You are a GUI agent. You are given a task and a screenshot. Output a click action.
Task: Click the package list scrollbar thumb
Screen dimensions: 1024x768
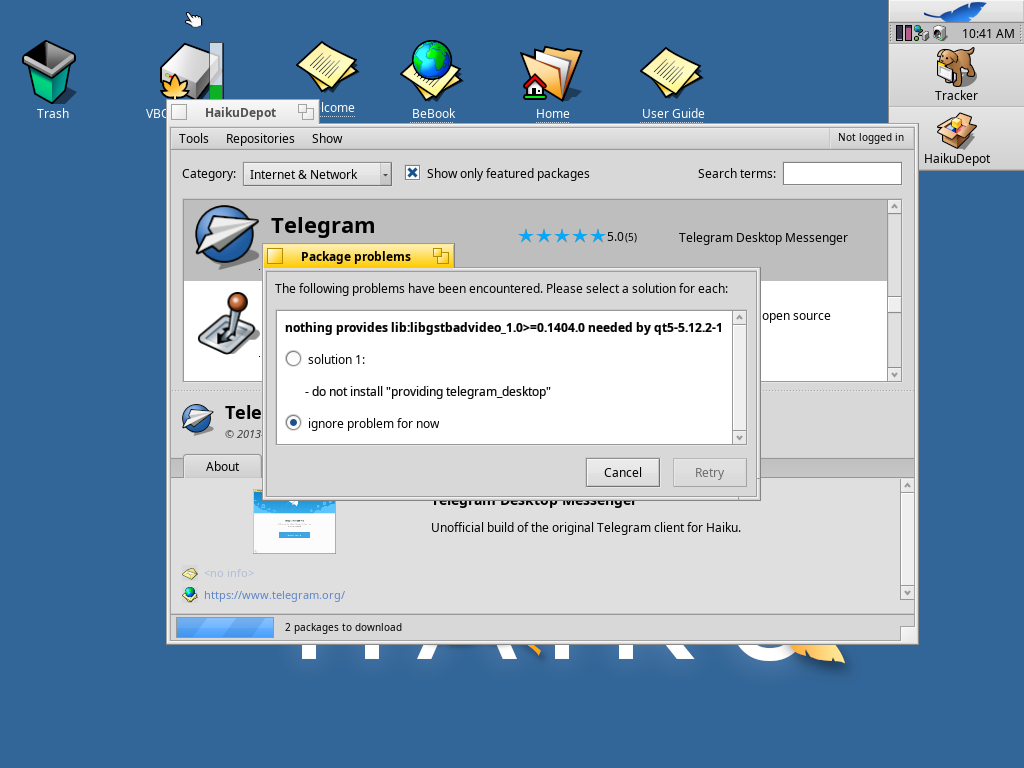pyautogui.click(x=895, y=304)
